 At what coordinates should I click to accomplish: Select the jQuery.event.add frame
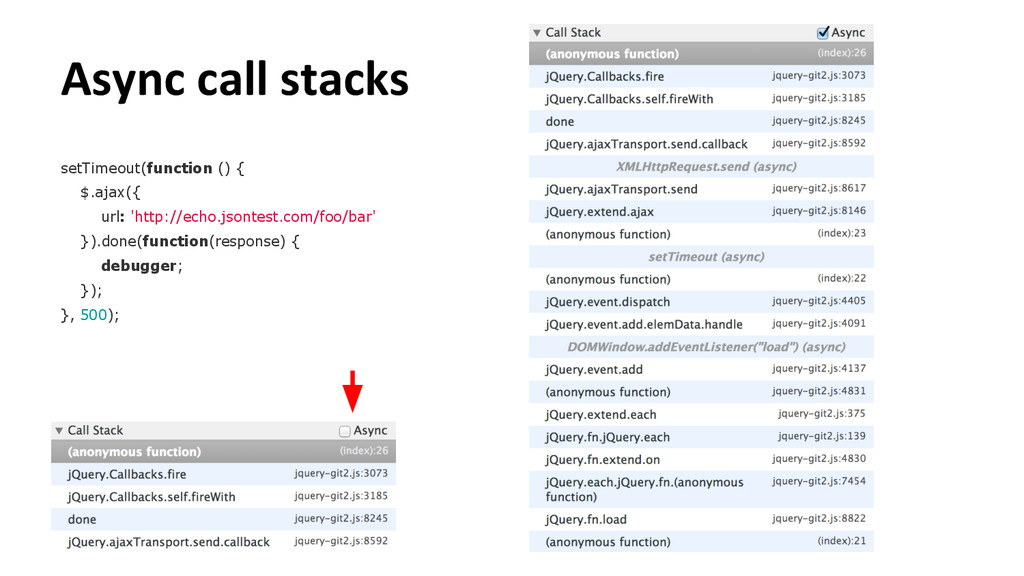[x=701, y=370]
